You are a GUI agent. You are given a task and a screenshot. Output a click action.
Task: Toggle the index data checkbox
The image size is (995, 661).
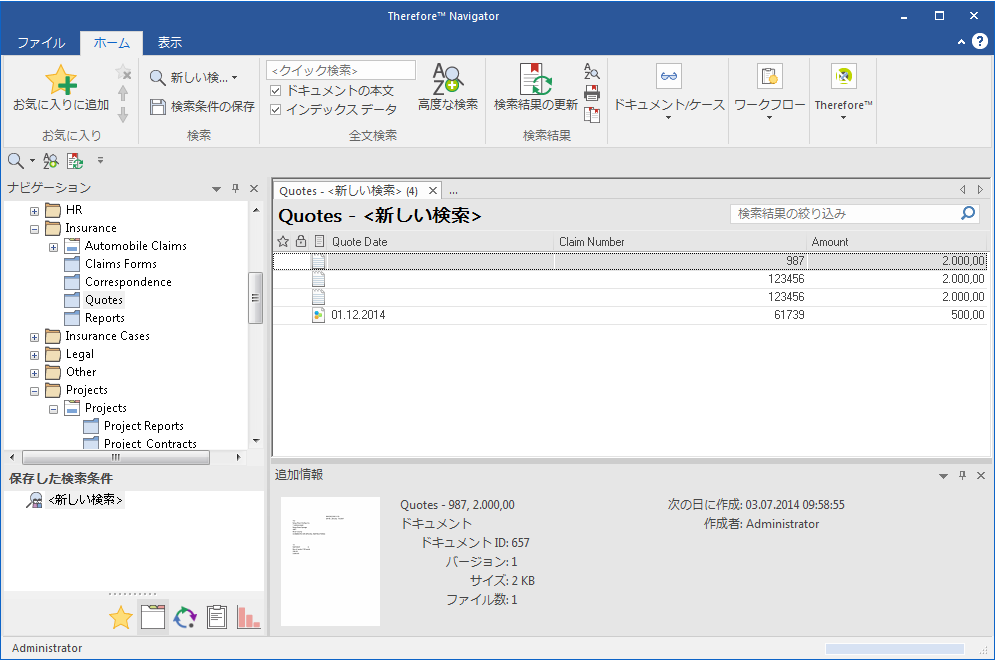coord(275,110)
